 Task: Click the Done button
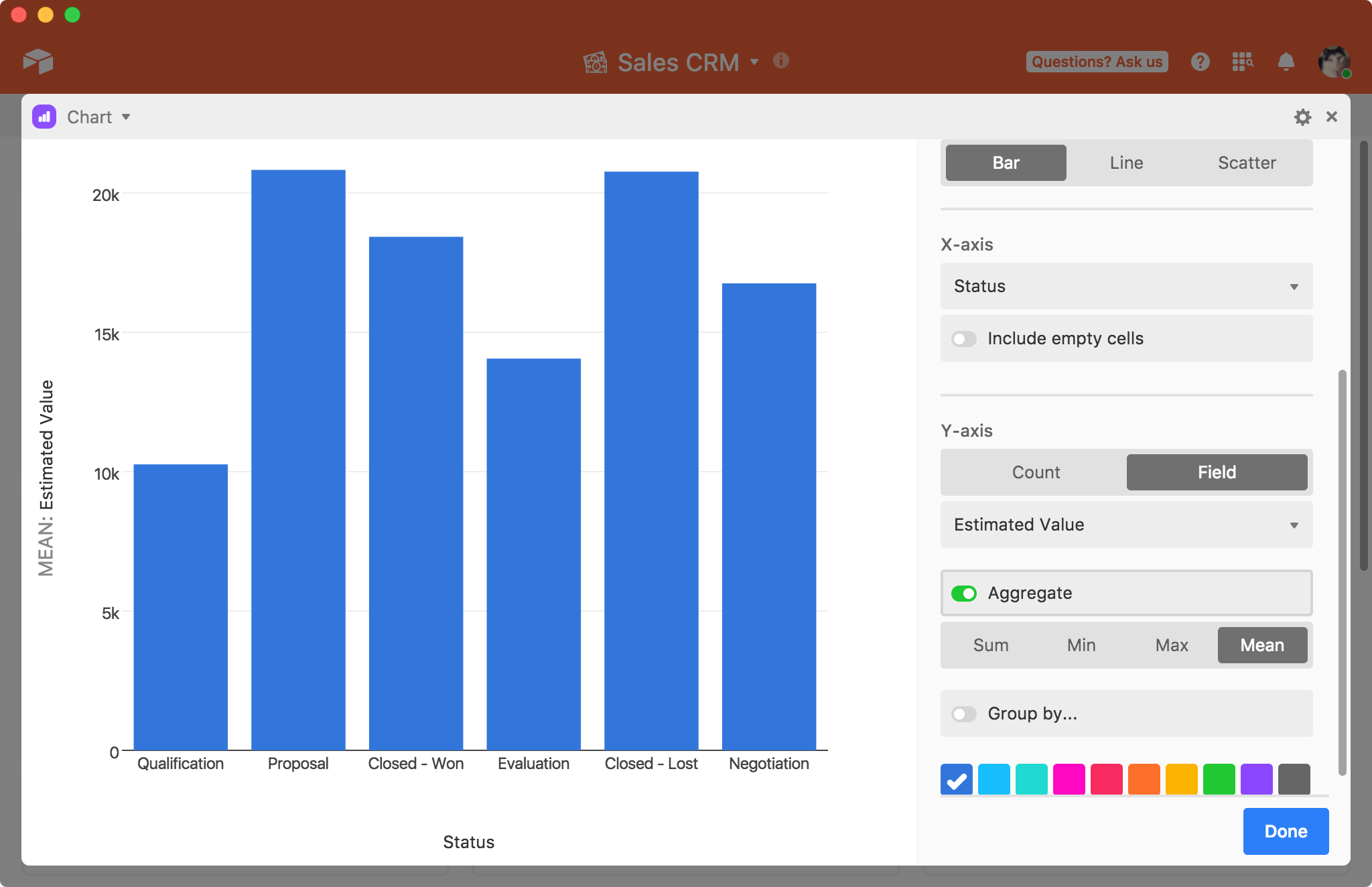click(1284, 831)
